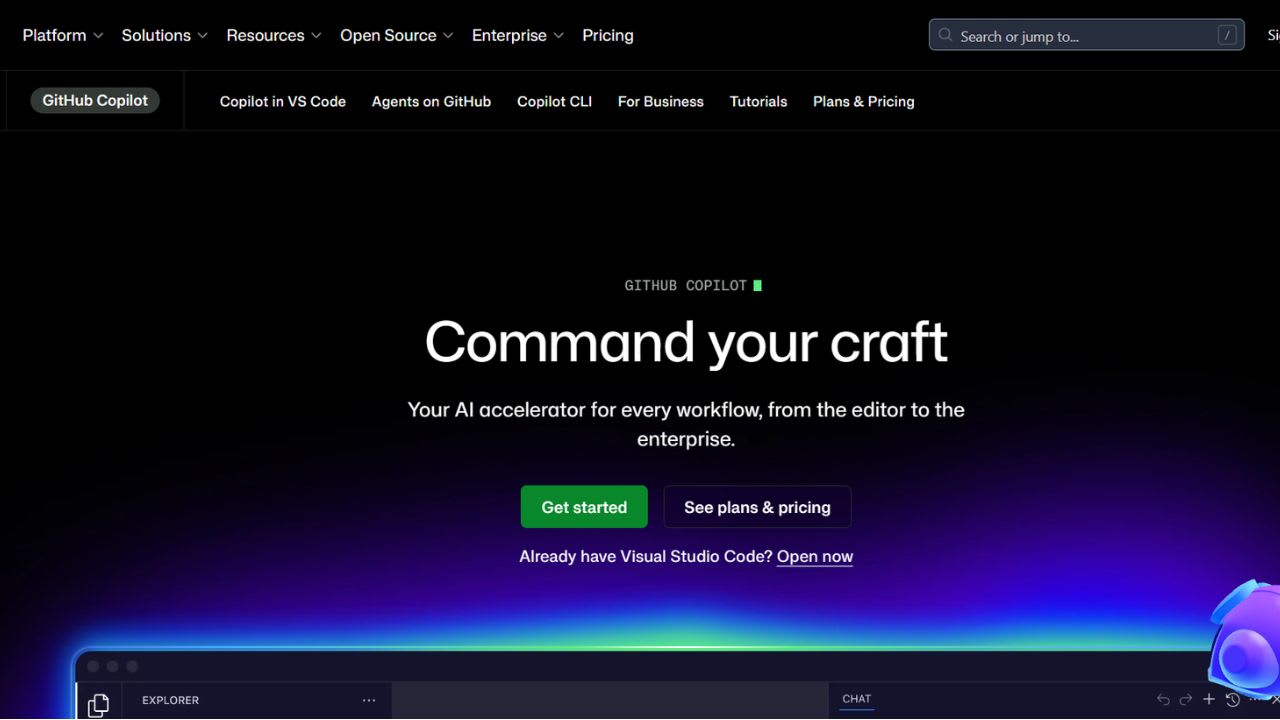This screenshot has width=1280, height=720.
Task: Click the Command your craft headline
Action: coord(686,342)
